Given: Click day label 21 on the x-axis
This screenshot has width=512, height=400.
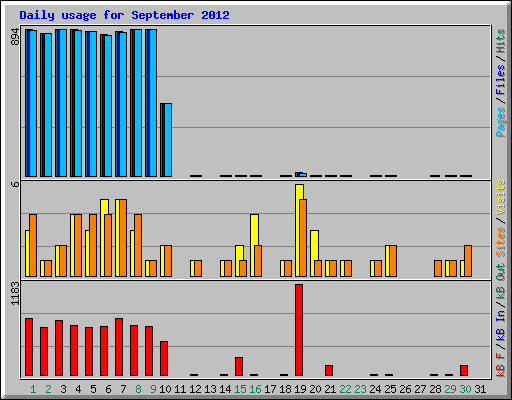Looking at the screenshot, I should (330, 389).
